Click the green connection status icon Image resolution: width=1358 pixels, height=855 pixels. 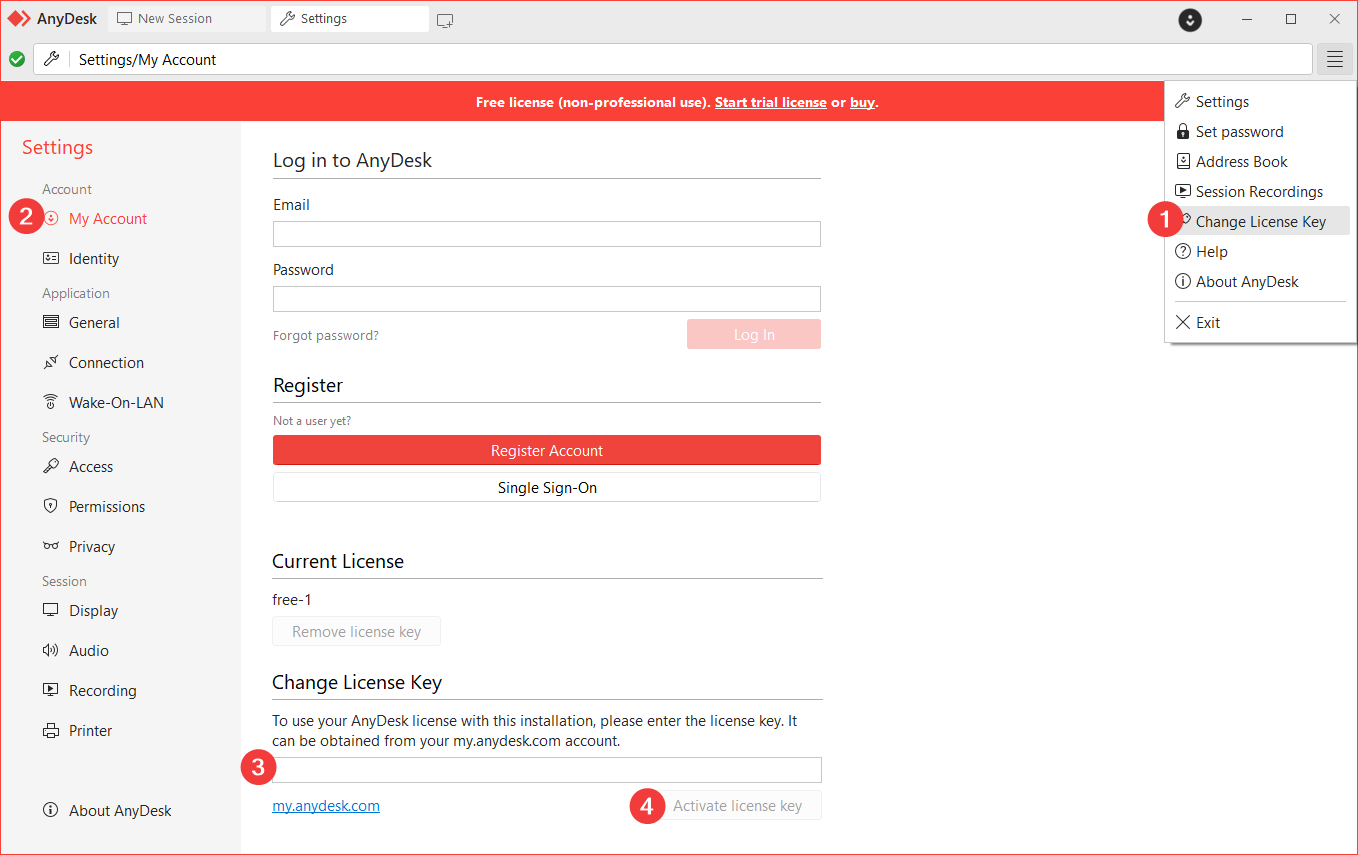[17, 59]
